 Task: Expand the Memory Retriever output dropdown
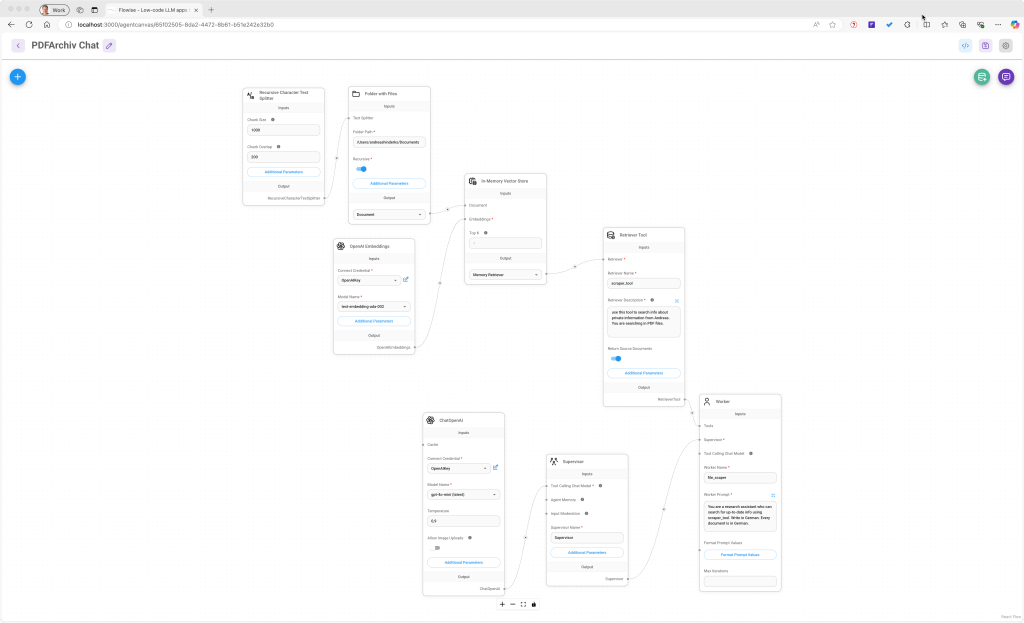pos(505,274)
